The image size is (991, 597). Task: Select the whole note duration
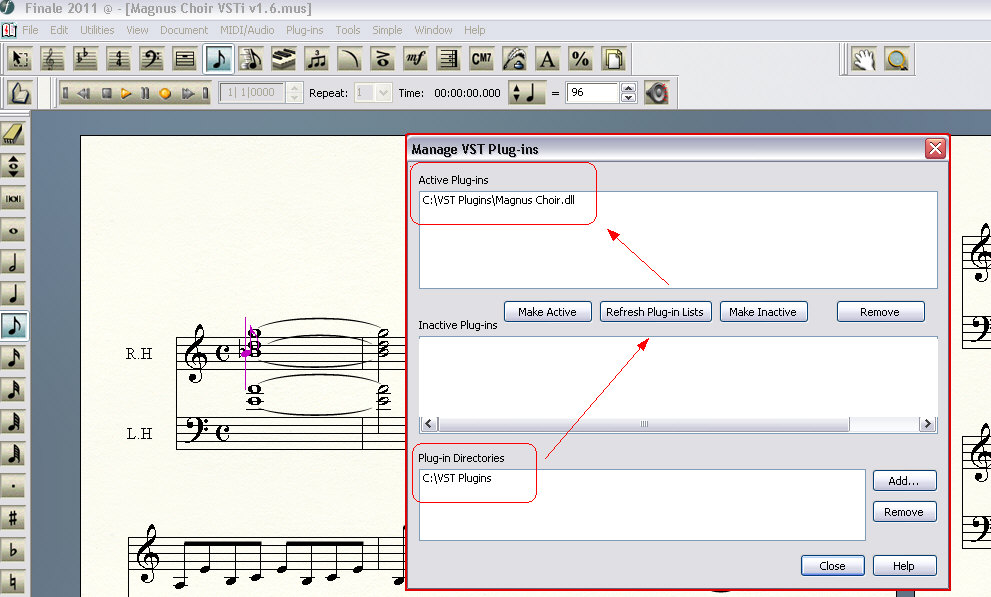tap(13, 231)
